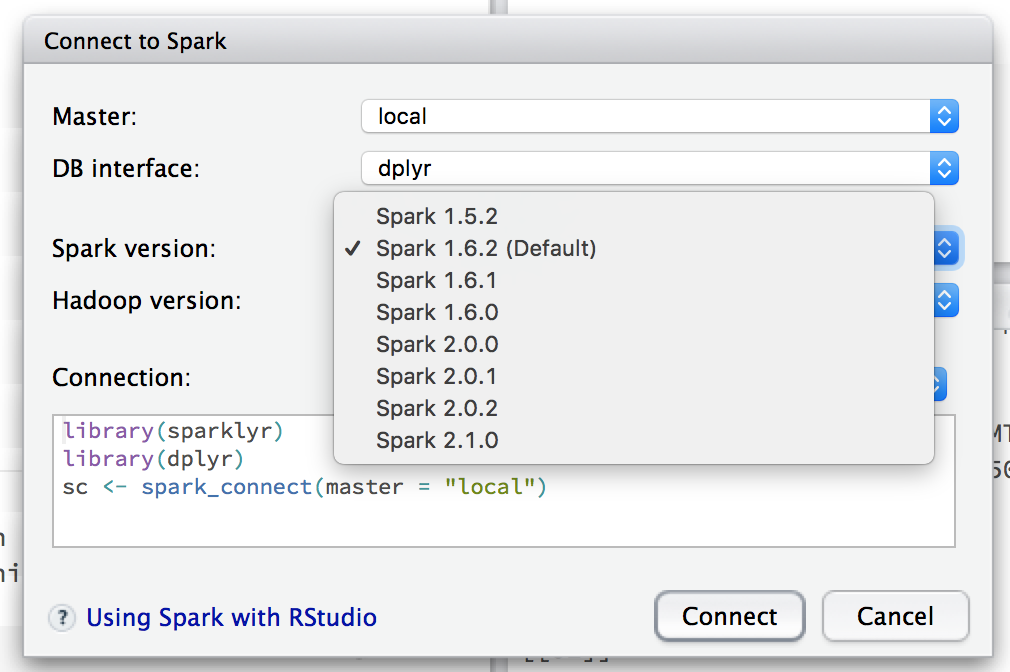Pick Spark 2.1.0 from the menu
This screenshot has height=672, width=1010.
[x=634, y=441]
